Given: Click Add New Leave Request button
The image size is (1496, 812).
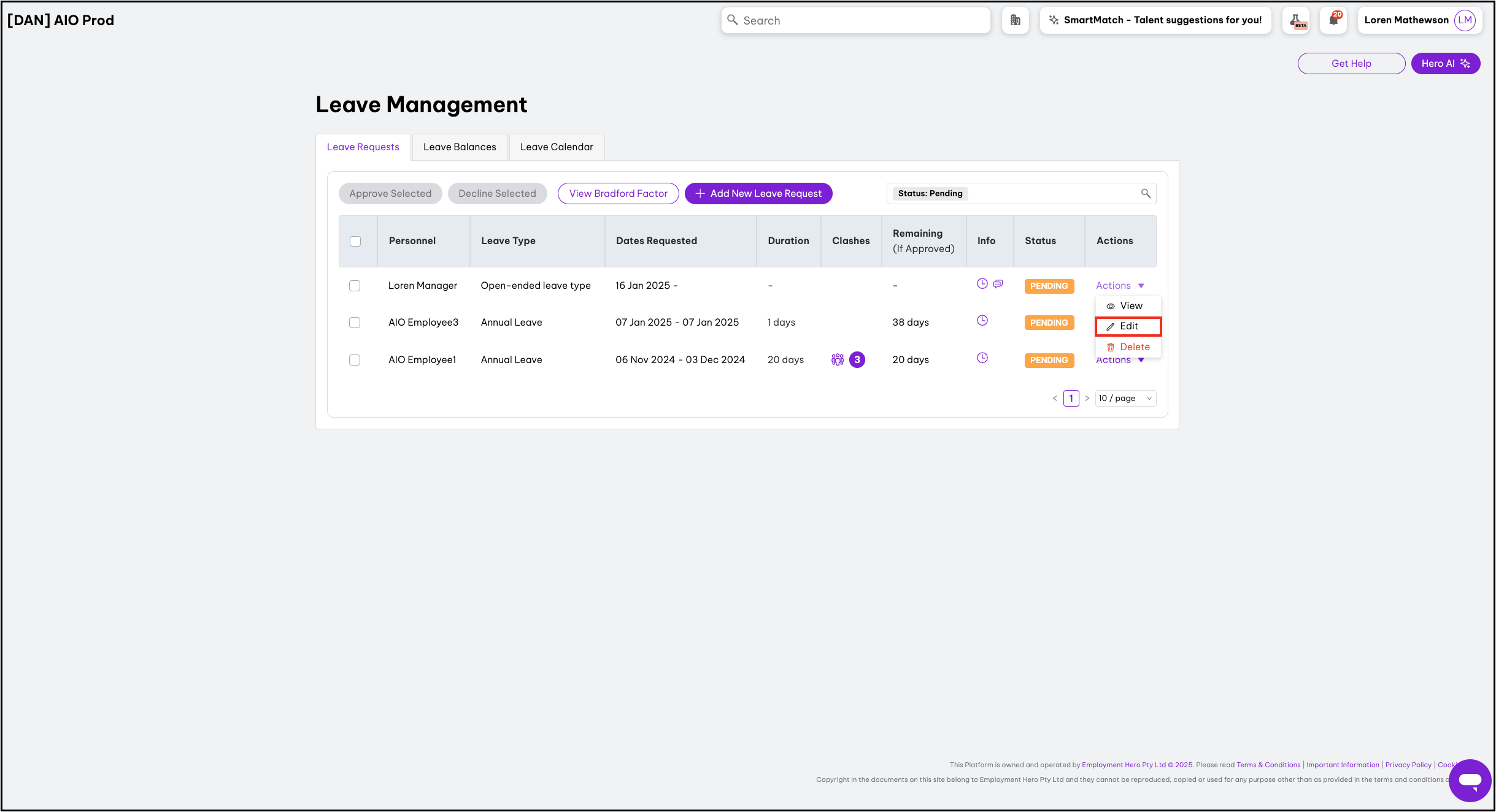Looking at the screenshot, I should [758, 193].
